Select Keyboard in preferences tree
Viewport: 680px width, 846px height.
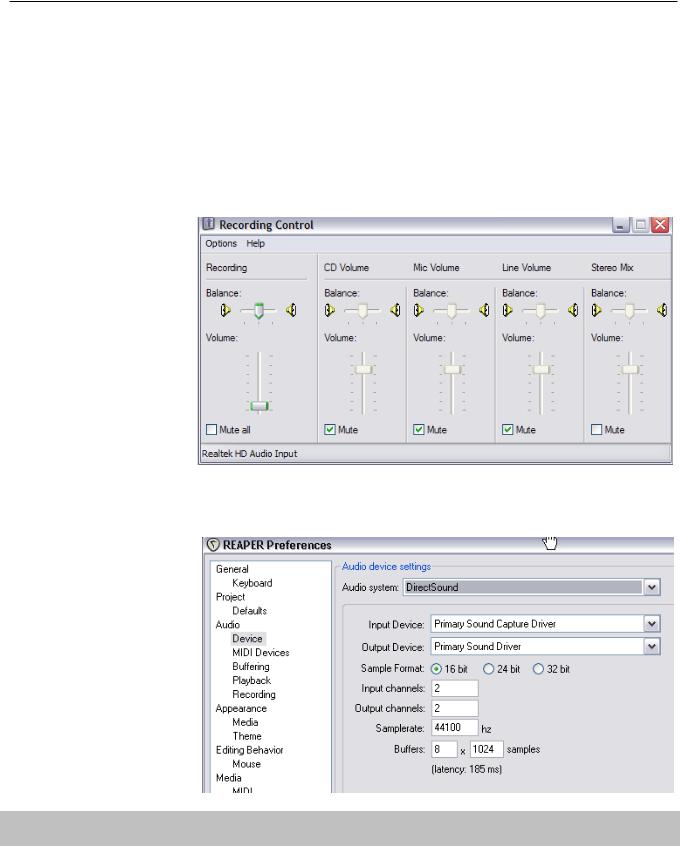[252, 583]
